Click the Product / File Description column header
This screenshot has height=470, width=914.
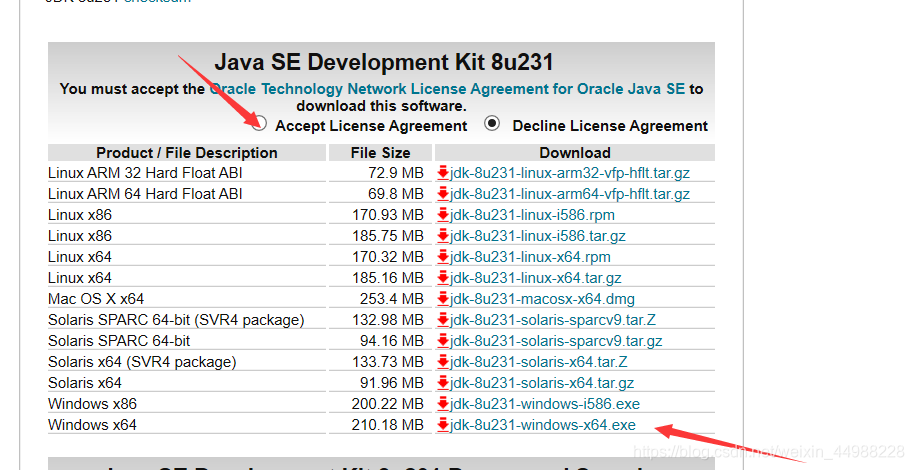coord(187,153)
